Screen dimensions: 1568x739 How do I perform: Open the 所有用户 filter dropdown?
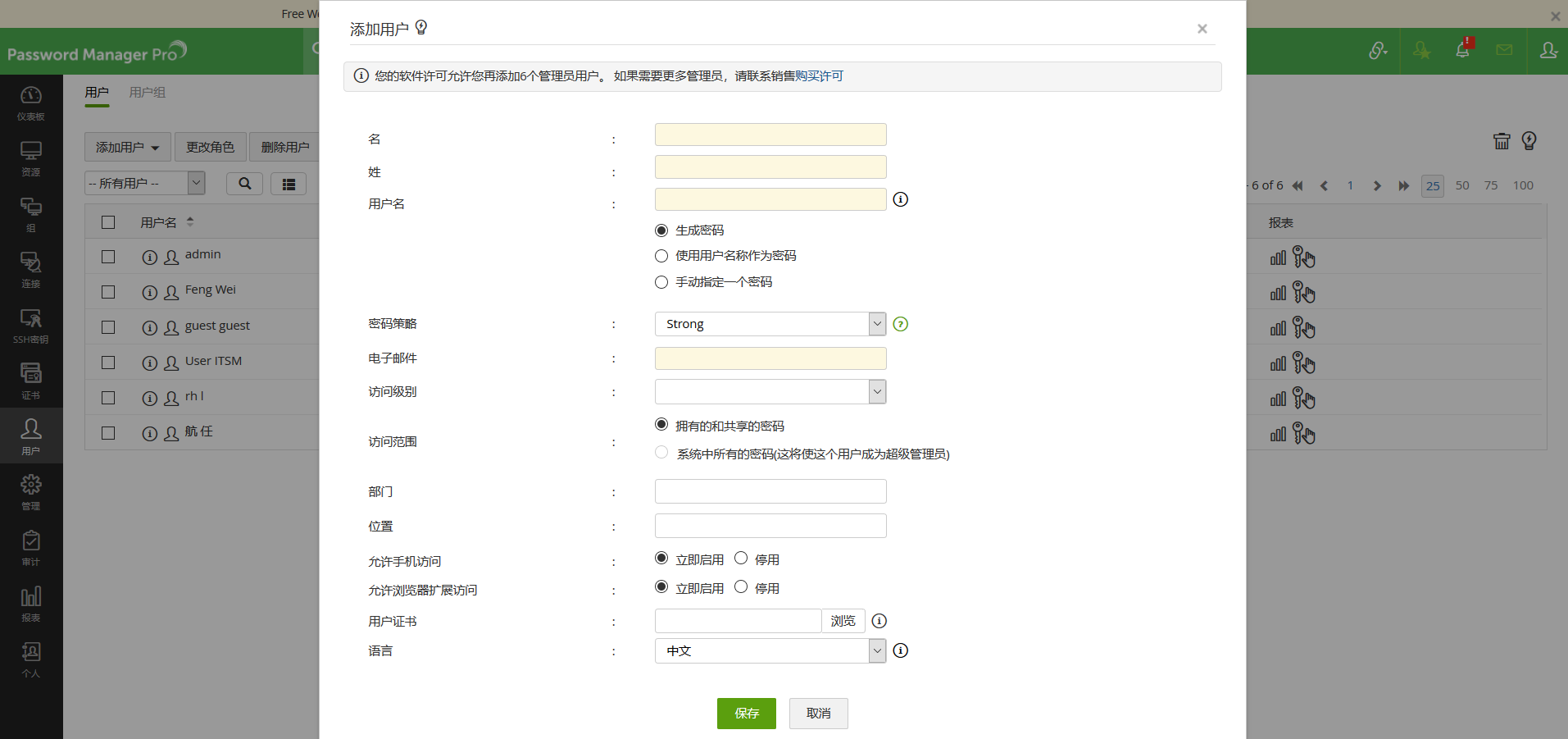pyautogui.click(x=145, y=183)
